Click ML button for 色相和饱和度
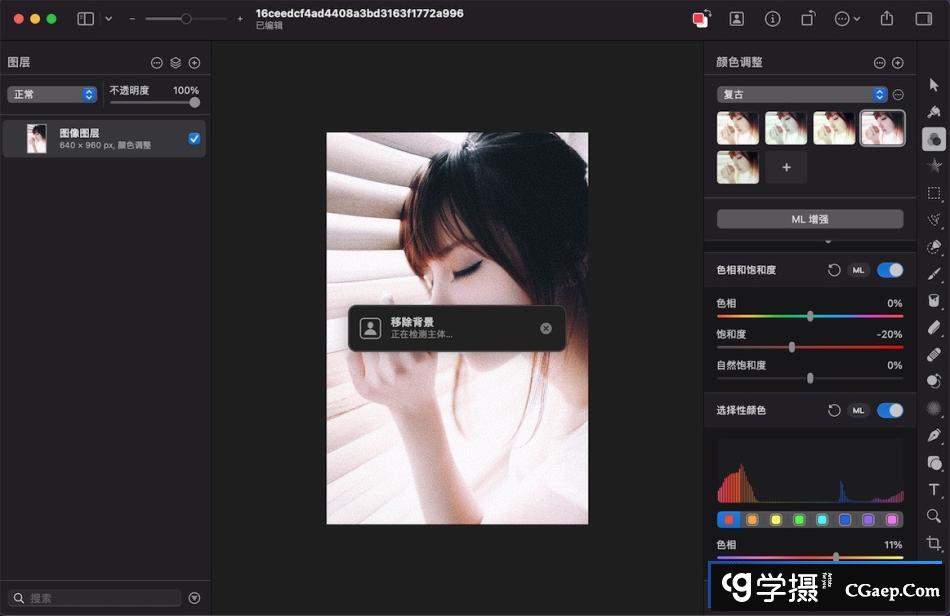The height and width of the screenshot is (616, 950). (x=858, y=270)
